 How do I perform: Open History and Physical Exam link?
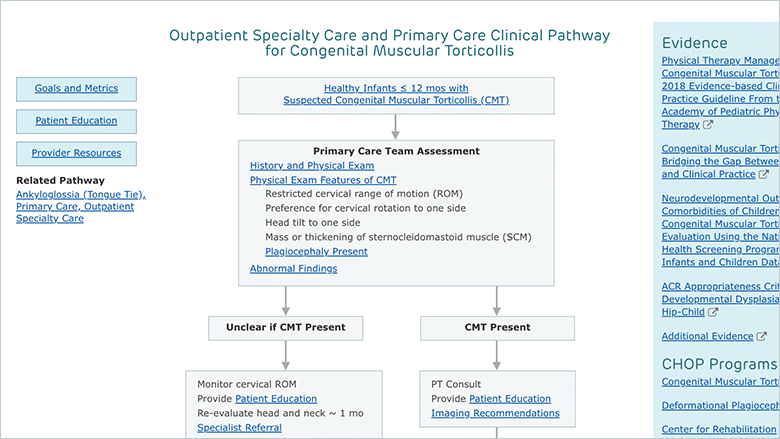[x=312, y=166]
